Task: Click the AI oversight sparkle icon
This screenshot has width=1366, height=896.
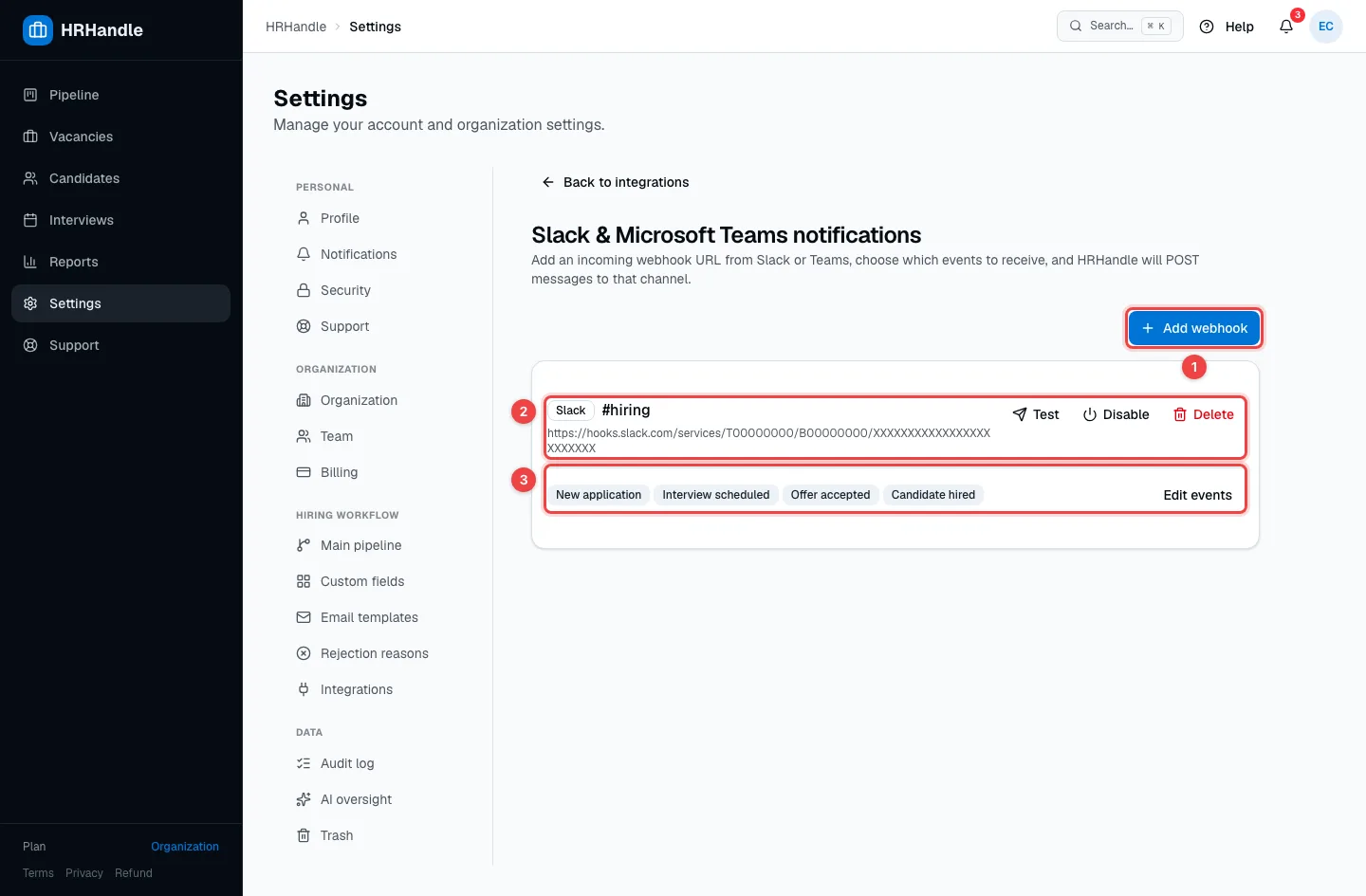Action: click(x=304, y=799)
